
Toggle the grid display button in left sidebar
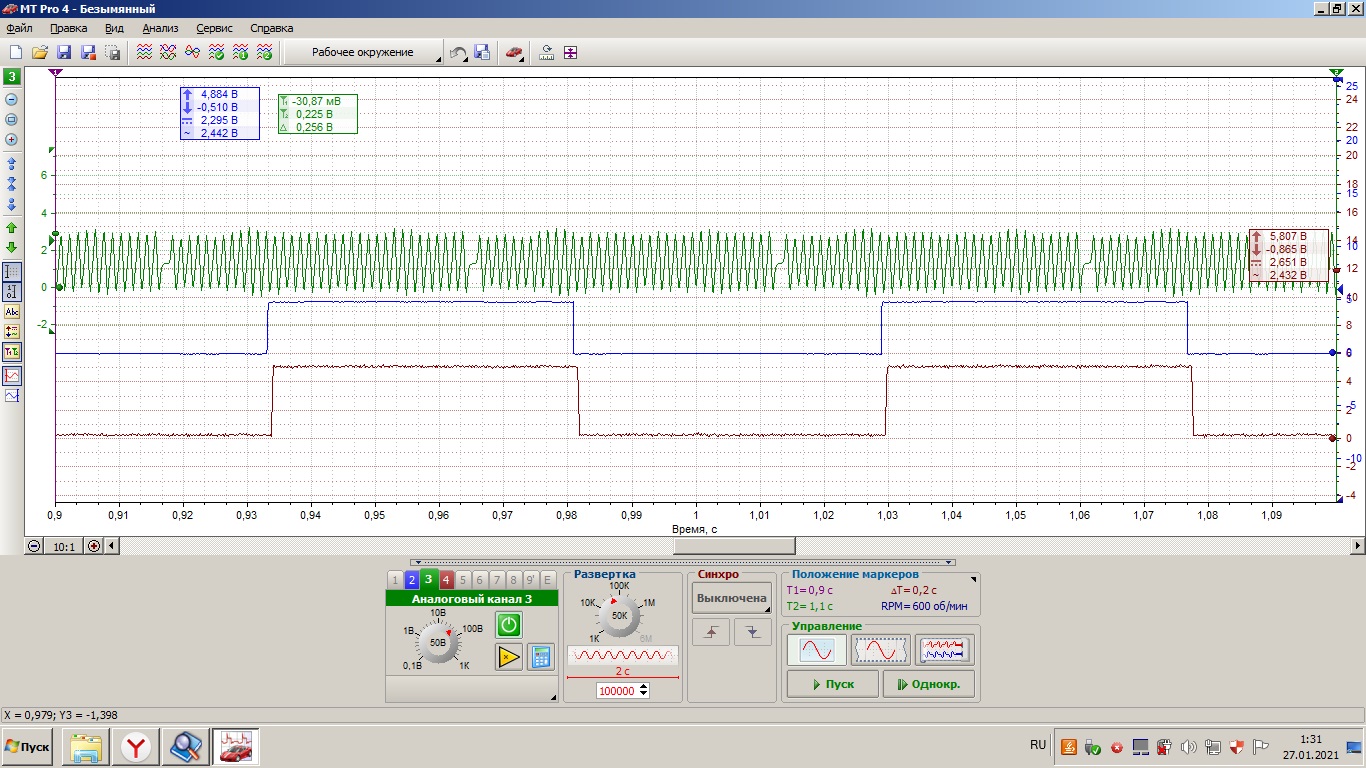coord(12,271)
